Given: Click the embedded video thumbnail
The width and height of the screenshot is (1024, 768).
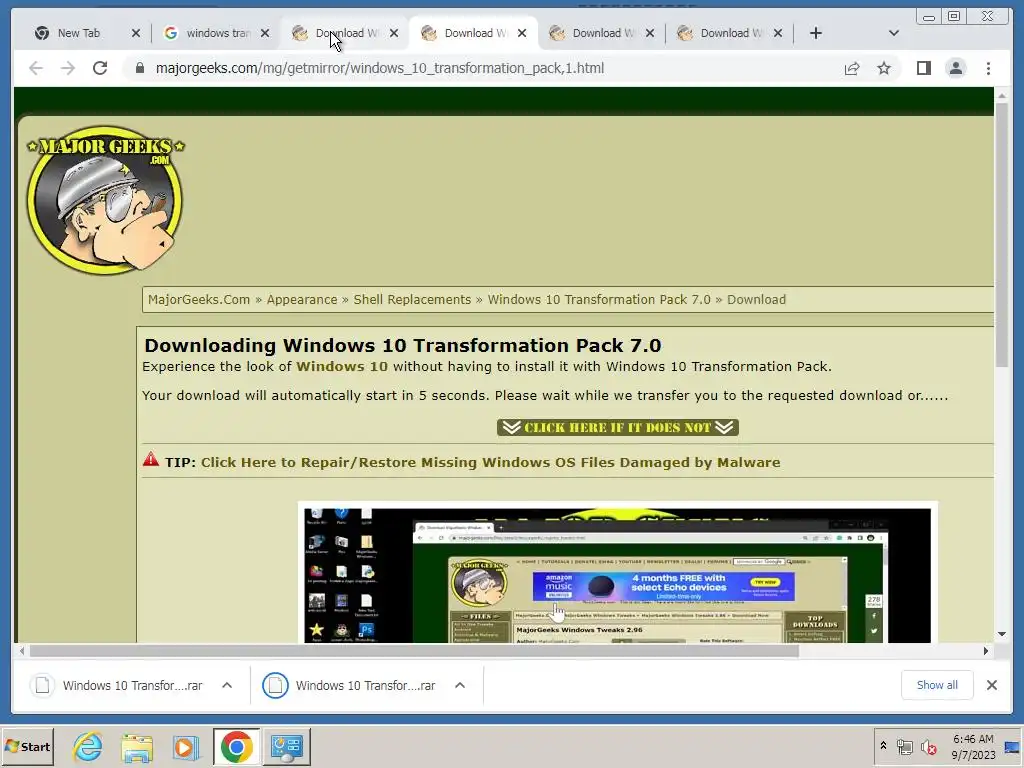Looking at the screenshot, I should [617, 573].
